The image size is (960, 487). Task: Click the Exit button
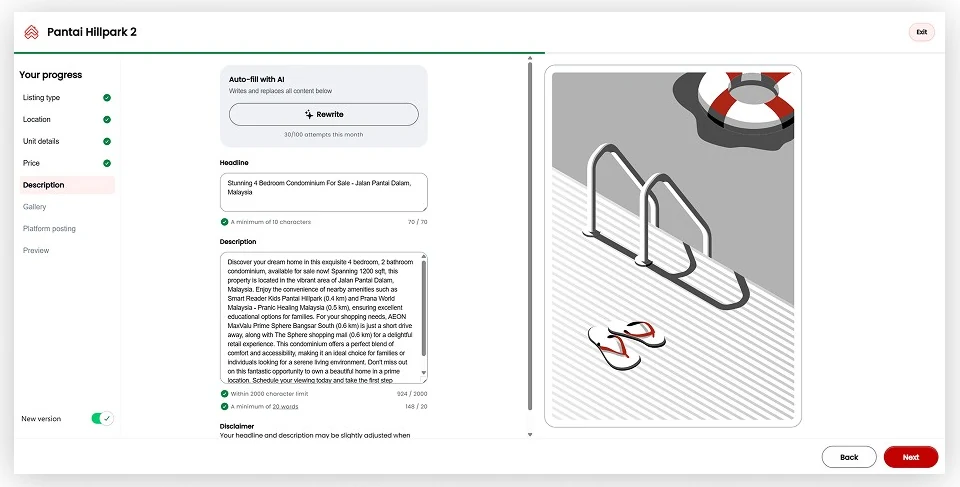(x=921, y=32)
